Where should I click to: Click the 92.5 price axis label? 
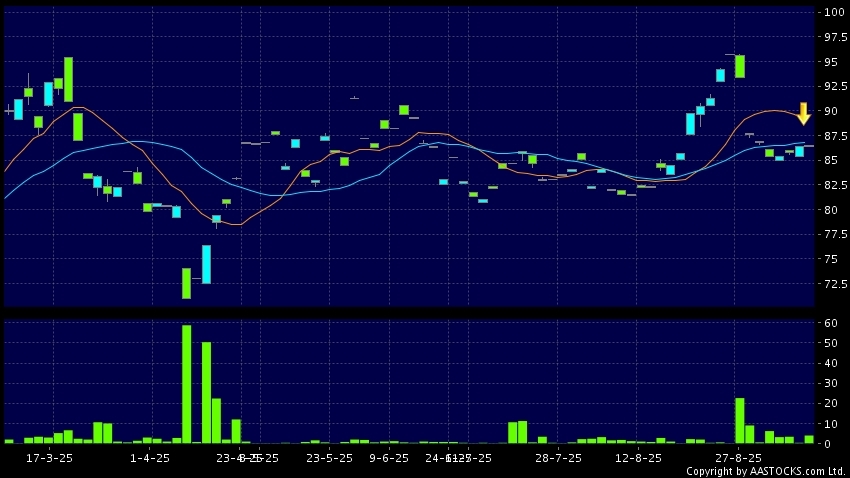[x=836, y=86]
